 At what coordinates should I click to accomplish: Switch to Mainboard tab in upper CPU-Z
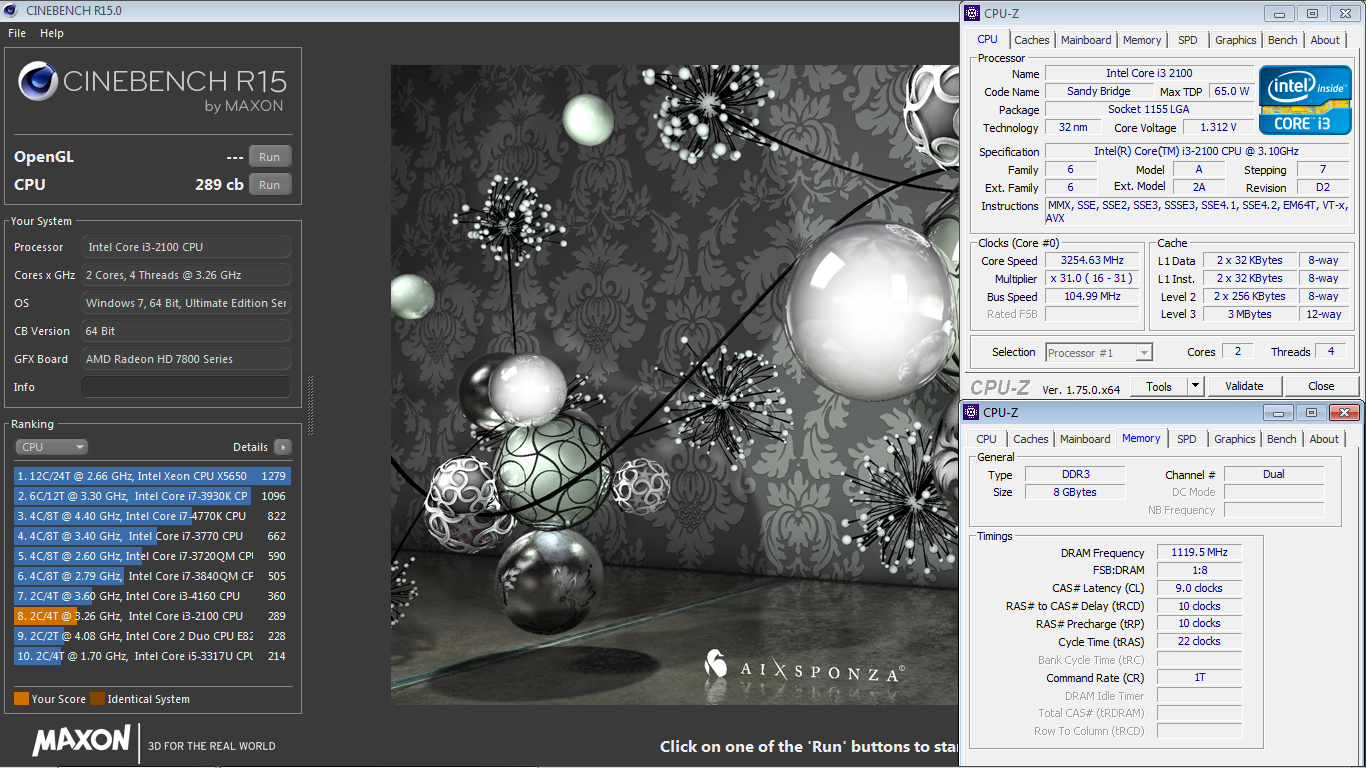(x=1086, y=40)
